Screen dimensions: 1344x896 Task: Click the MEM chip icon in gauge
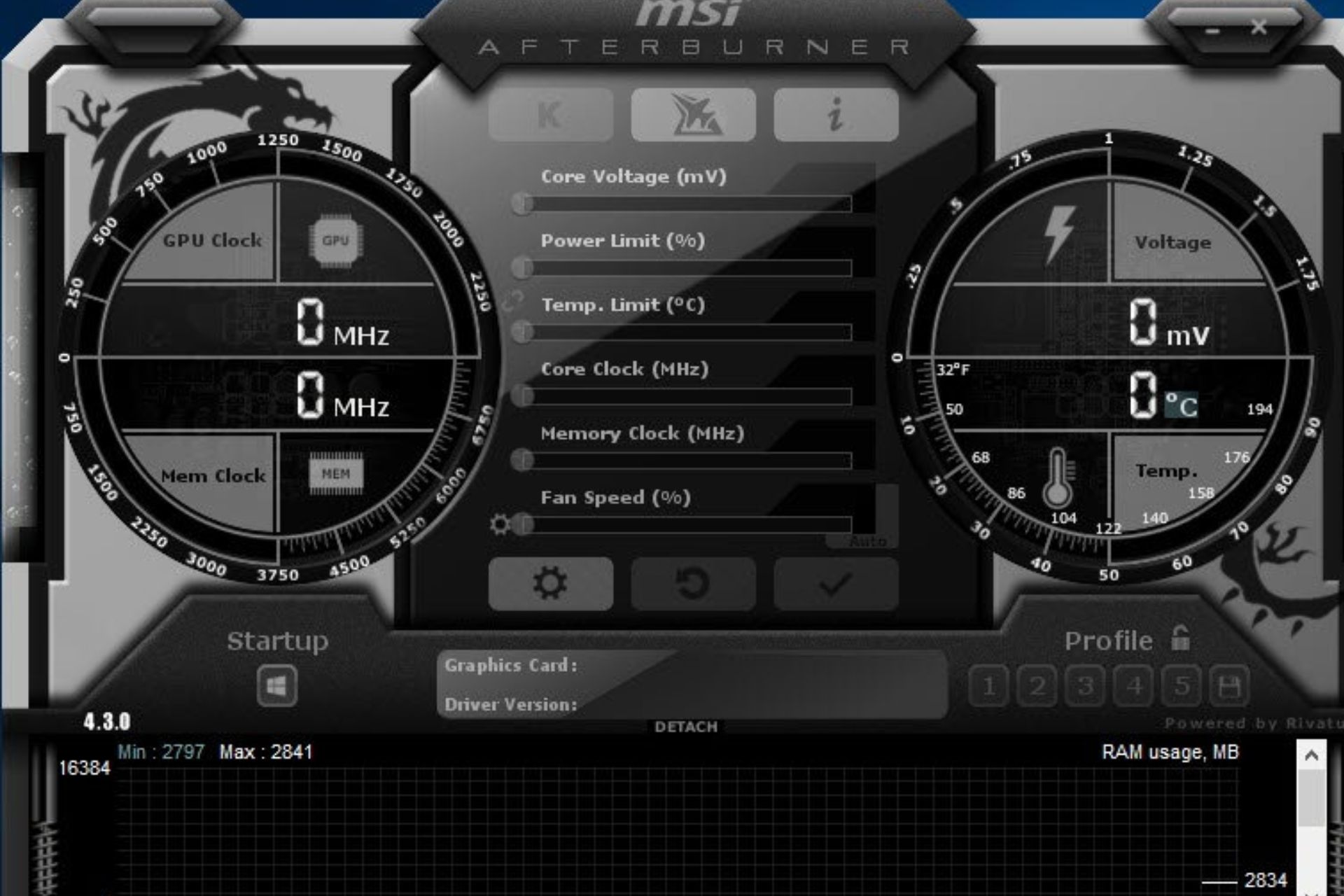click(336, 474)
